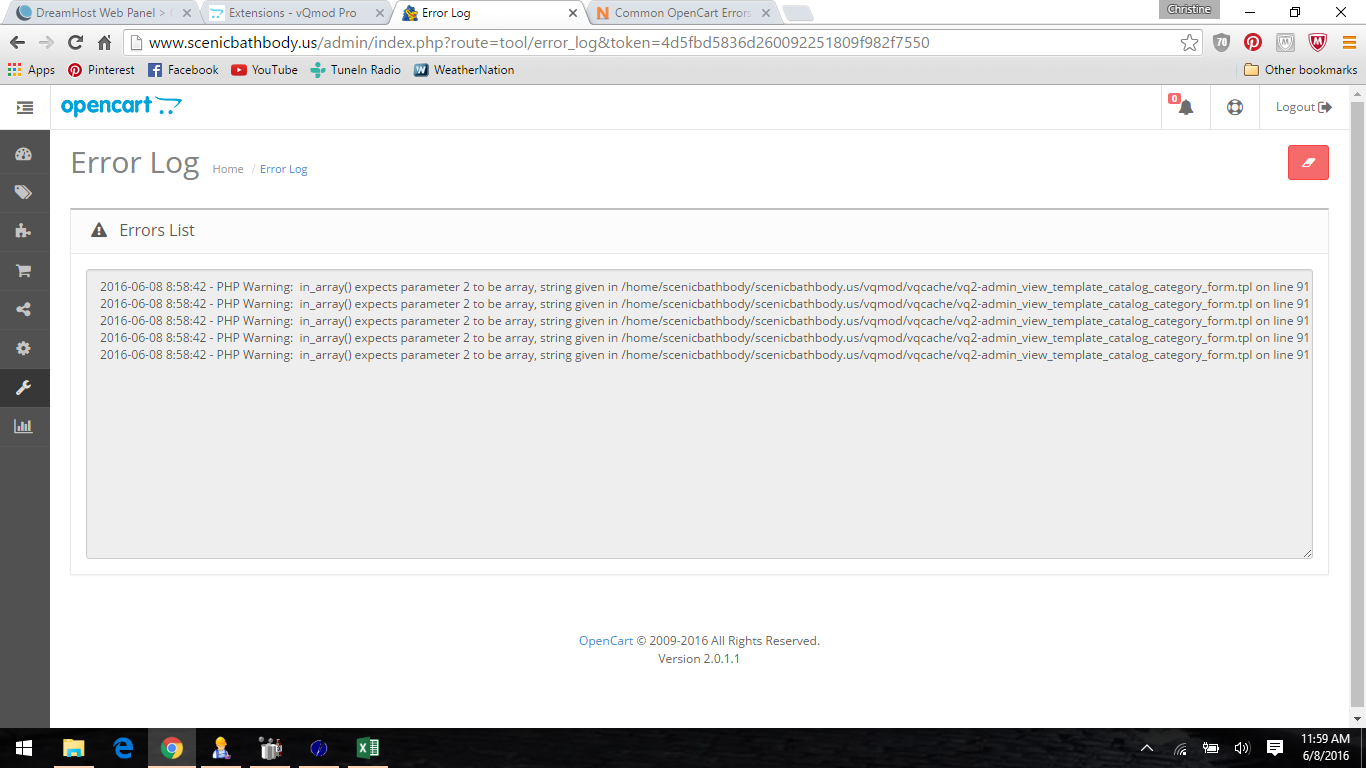Open the Facebook bookmark

(x=183, y=70)
